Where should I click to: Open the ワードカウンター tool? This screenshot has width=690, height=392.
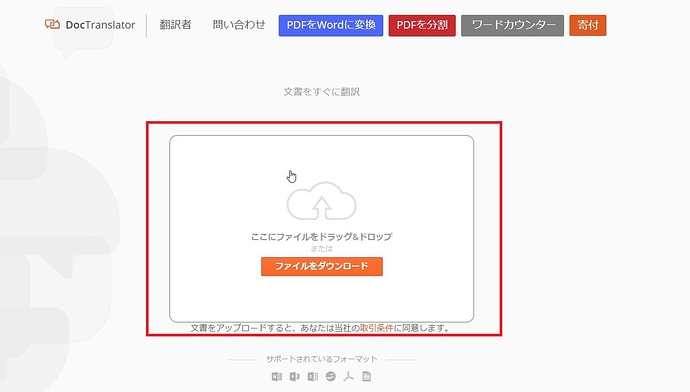pyautogui.click(x=512, y=25)
